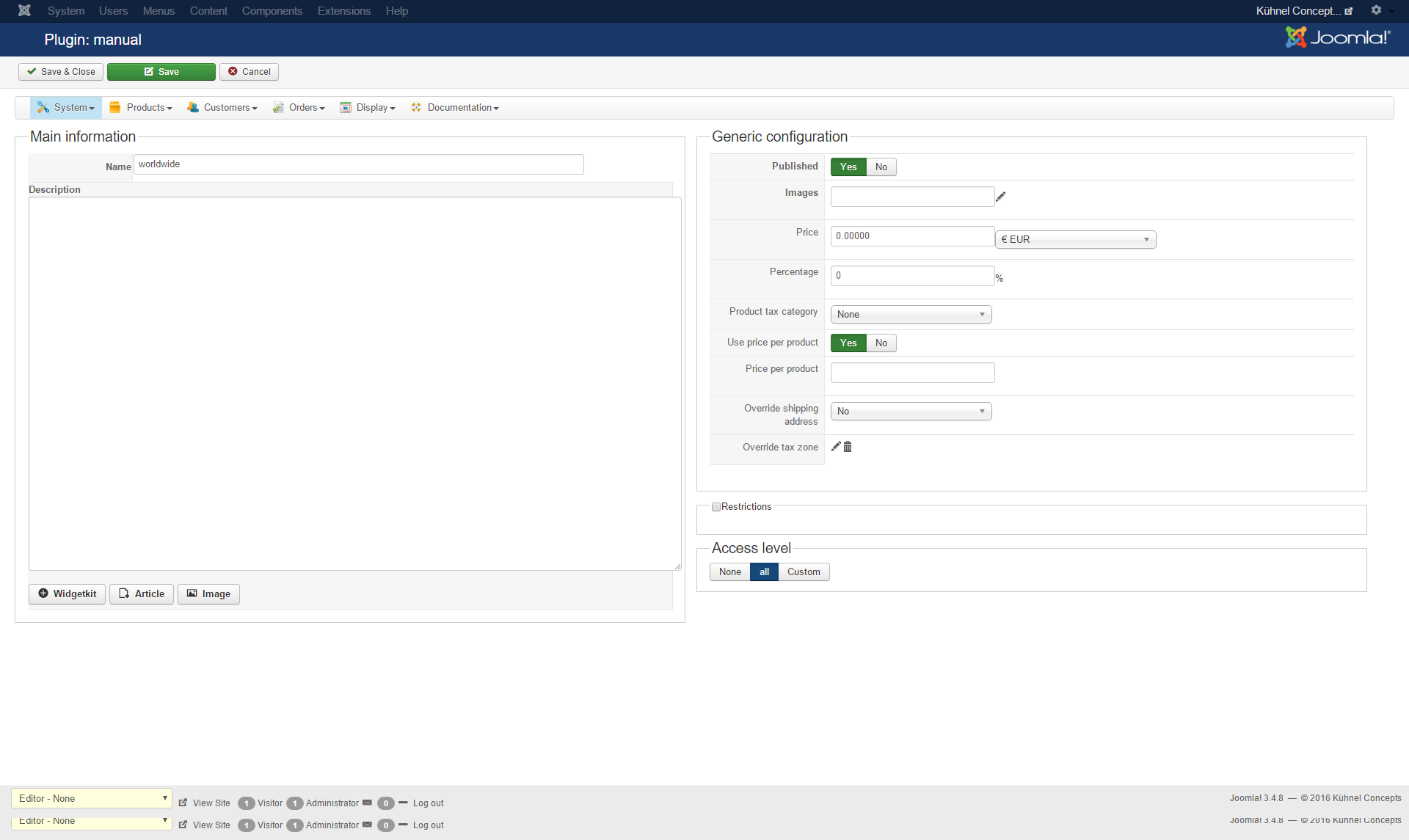The image size is (1409, 840).
Task: Click the Cancel button
Action: [249, 72]
